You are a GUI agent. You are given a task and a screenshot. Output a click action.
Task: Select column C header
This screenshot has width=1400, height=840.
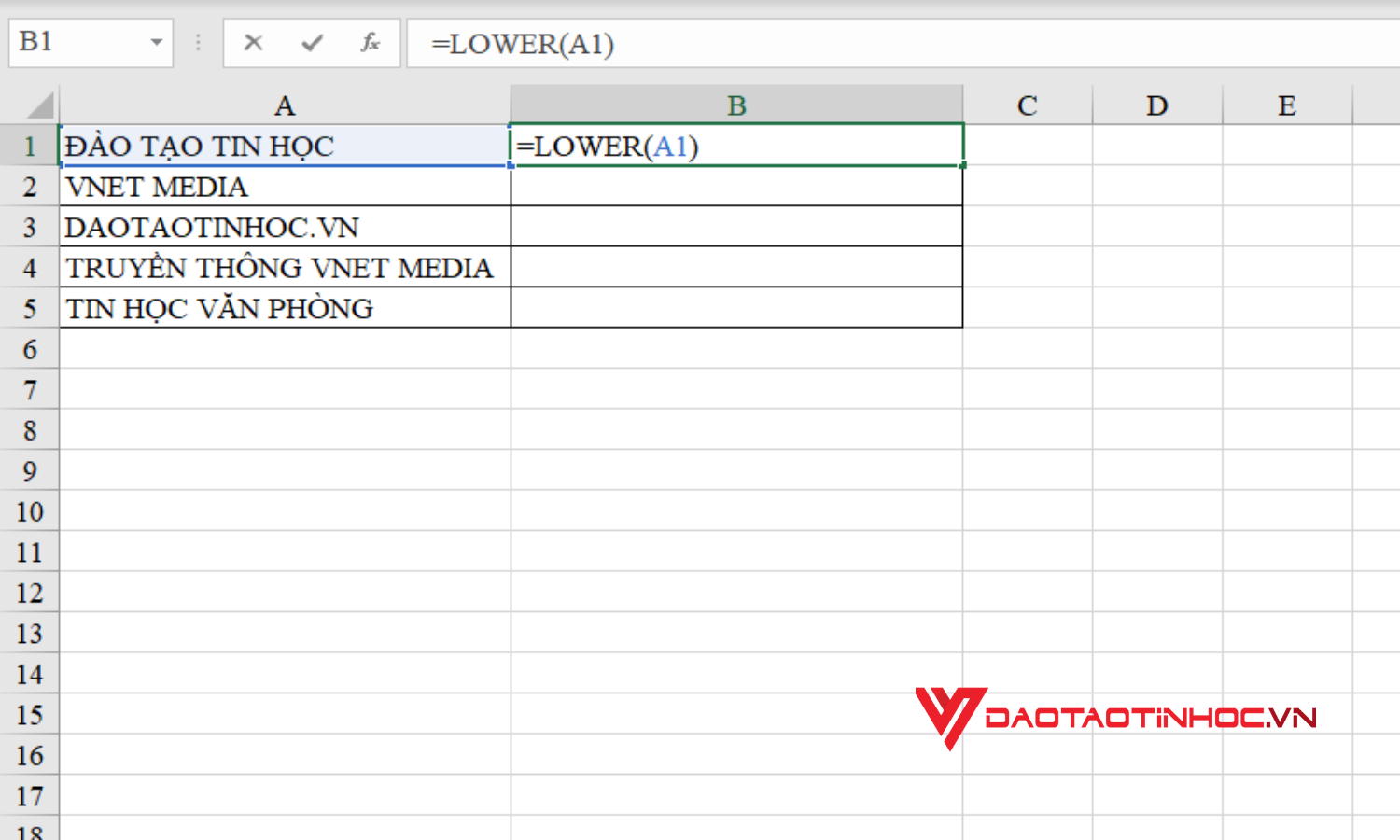pyautogui.click(x=1027, y=105)
